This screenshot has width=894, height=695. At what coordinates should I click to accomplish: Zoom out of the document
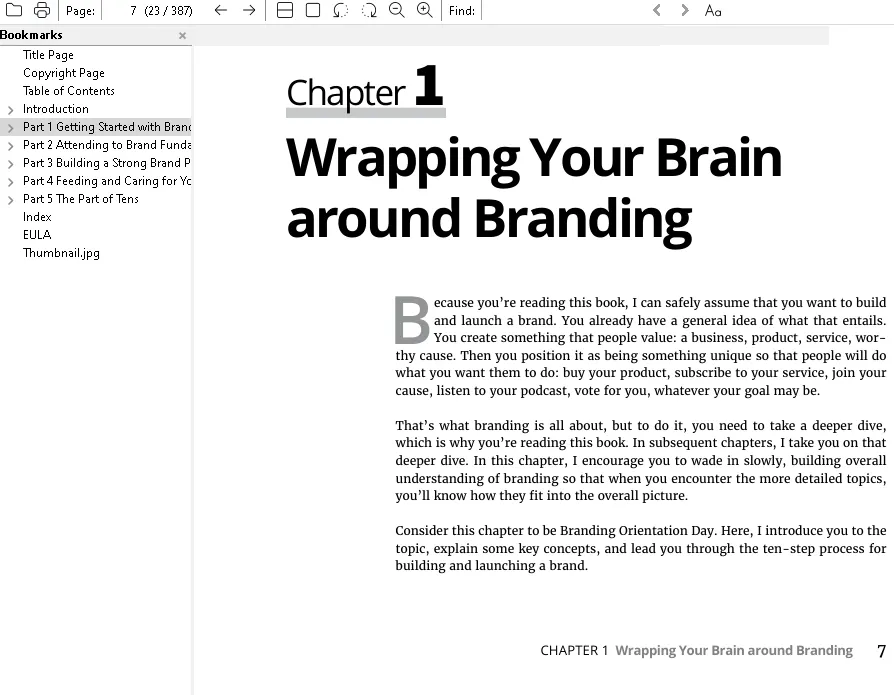pos(397,11)
